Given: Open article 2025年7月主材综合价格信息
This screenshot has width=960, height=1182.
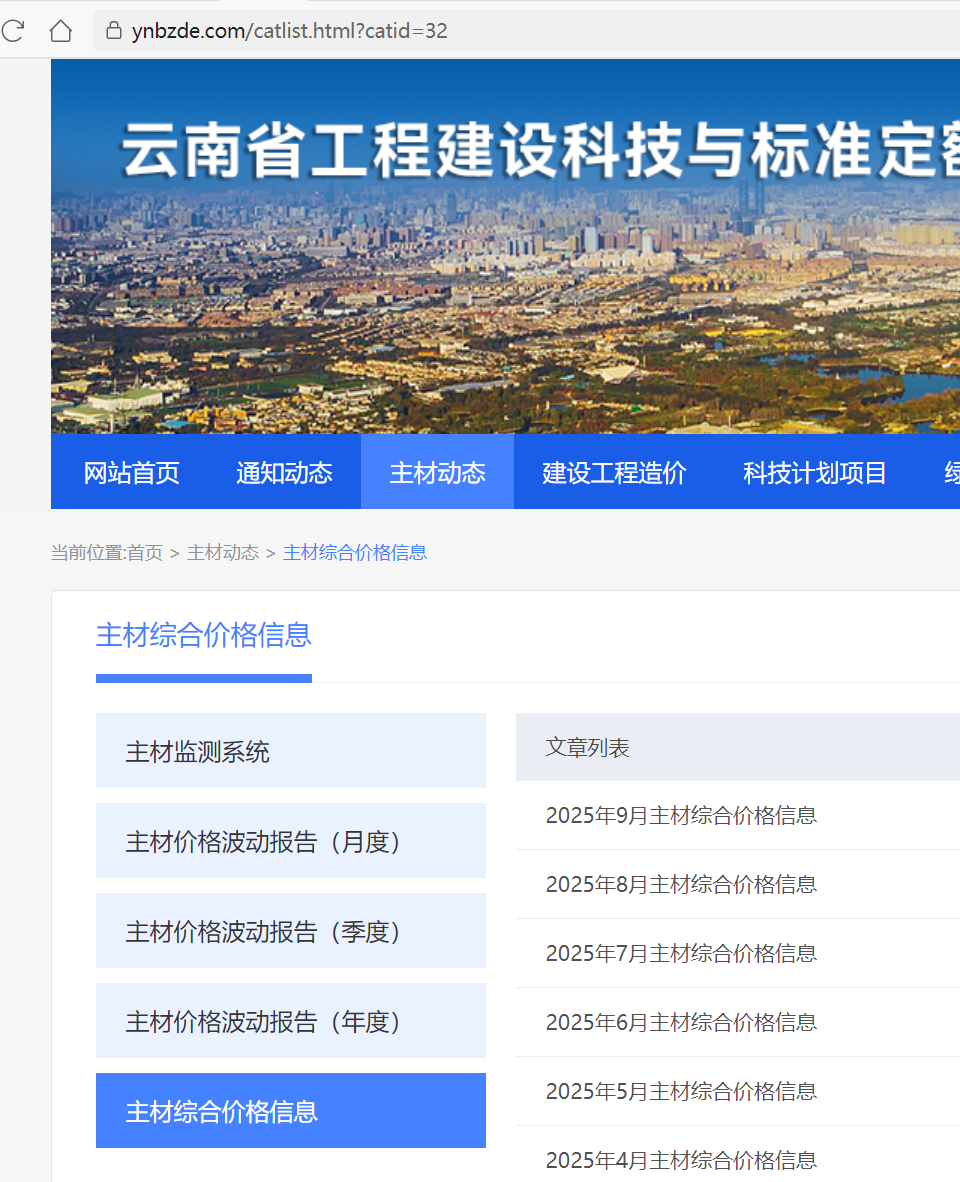Looking at the screenshot, I should tap(681, 954).
